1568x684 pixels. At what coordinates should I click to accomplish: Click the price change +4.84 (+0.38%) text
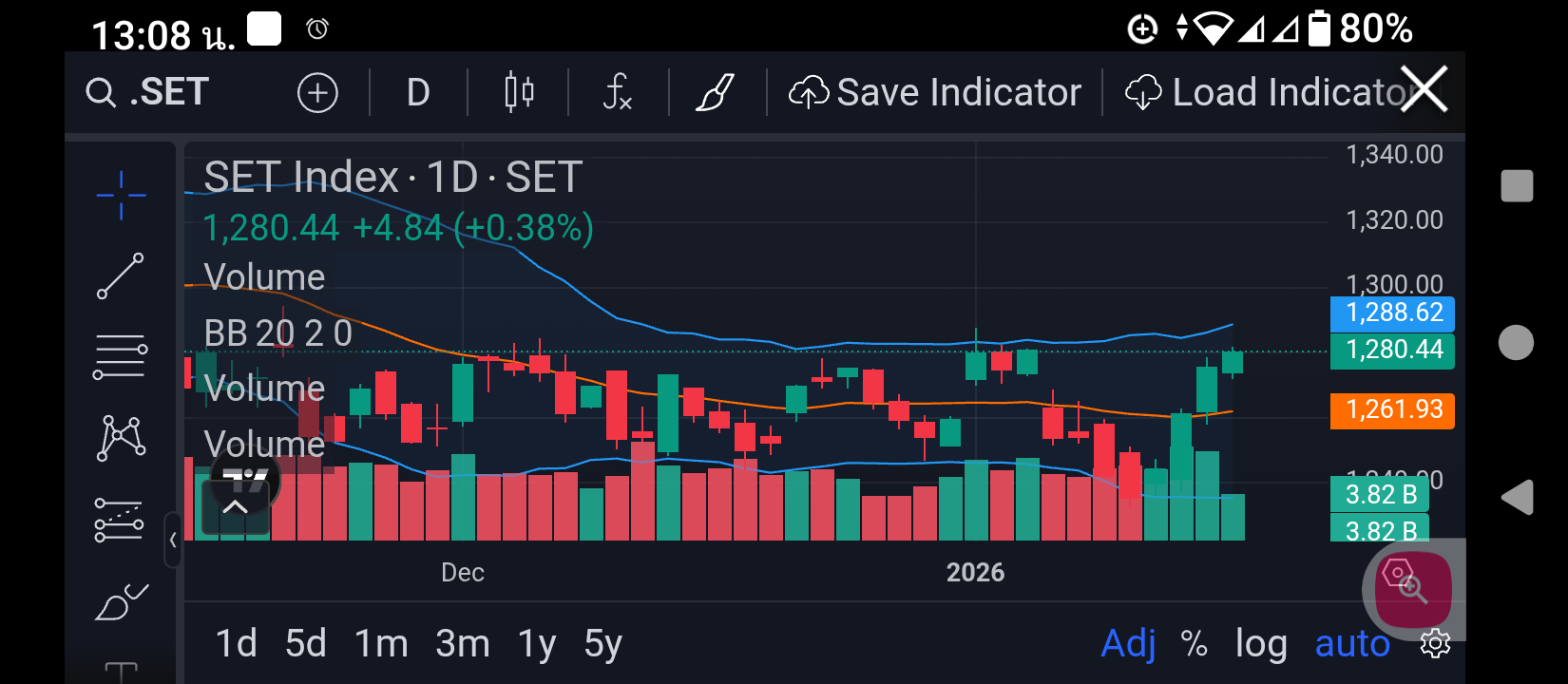pos(473,228)
